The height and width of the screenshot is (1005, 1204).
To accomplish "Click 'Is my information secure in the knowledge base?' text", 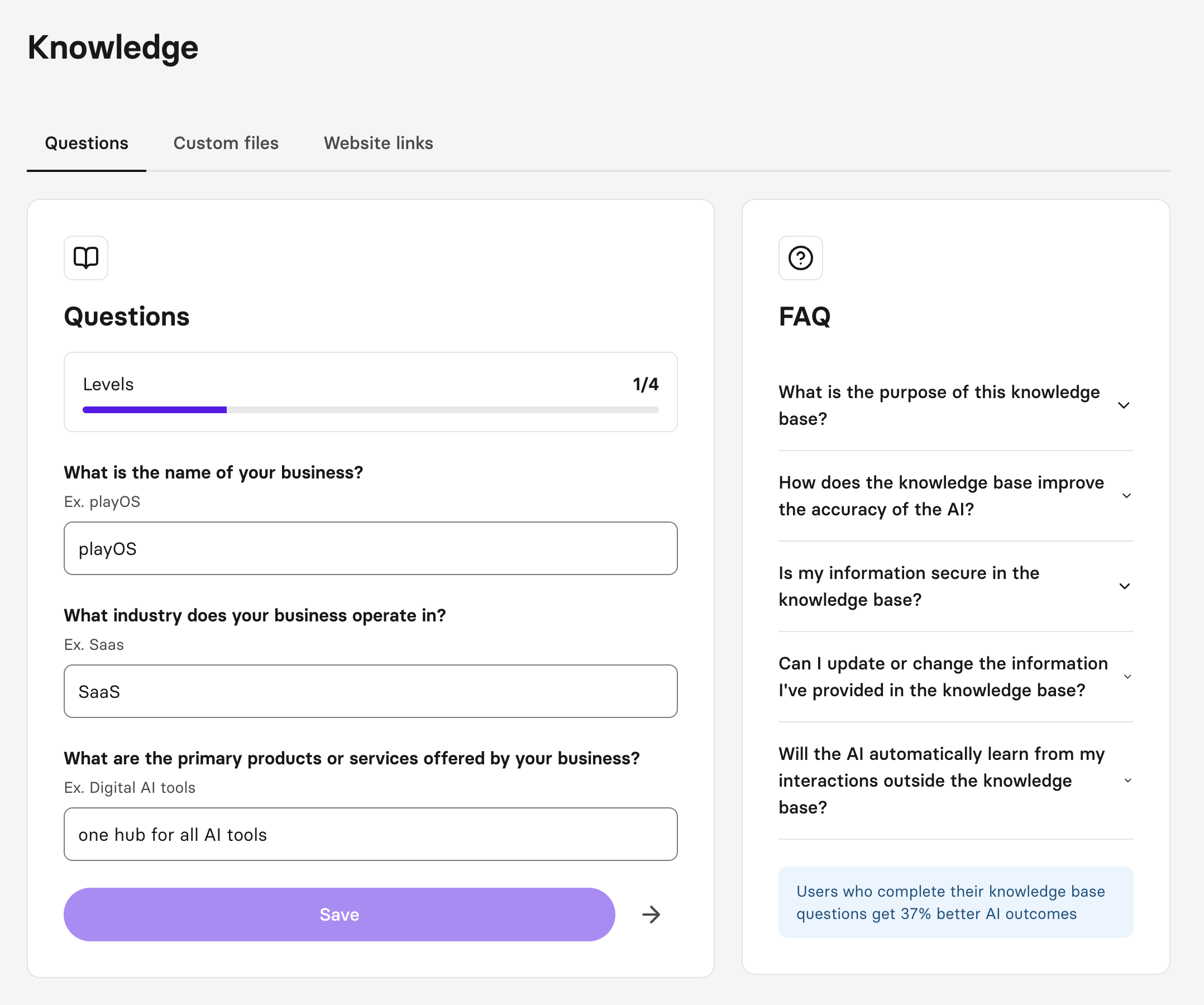I will 909,586.
